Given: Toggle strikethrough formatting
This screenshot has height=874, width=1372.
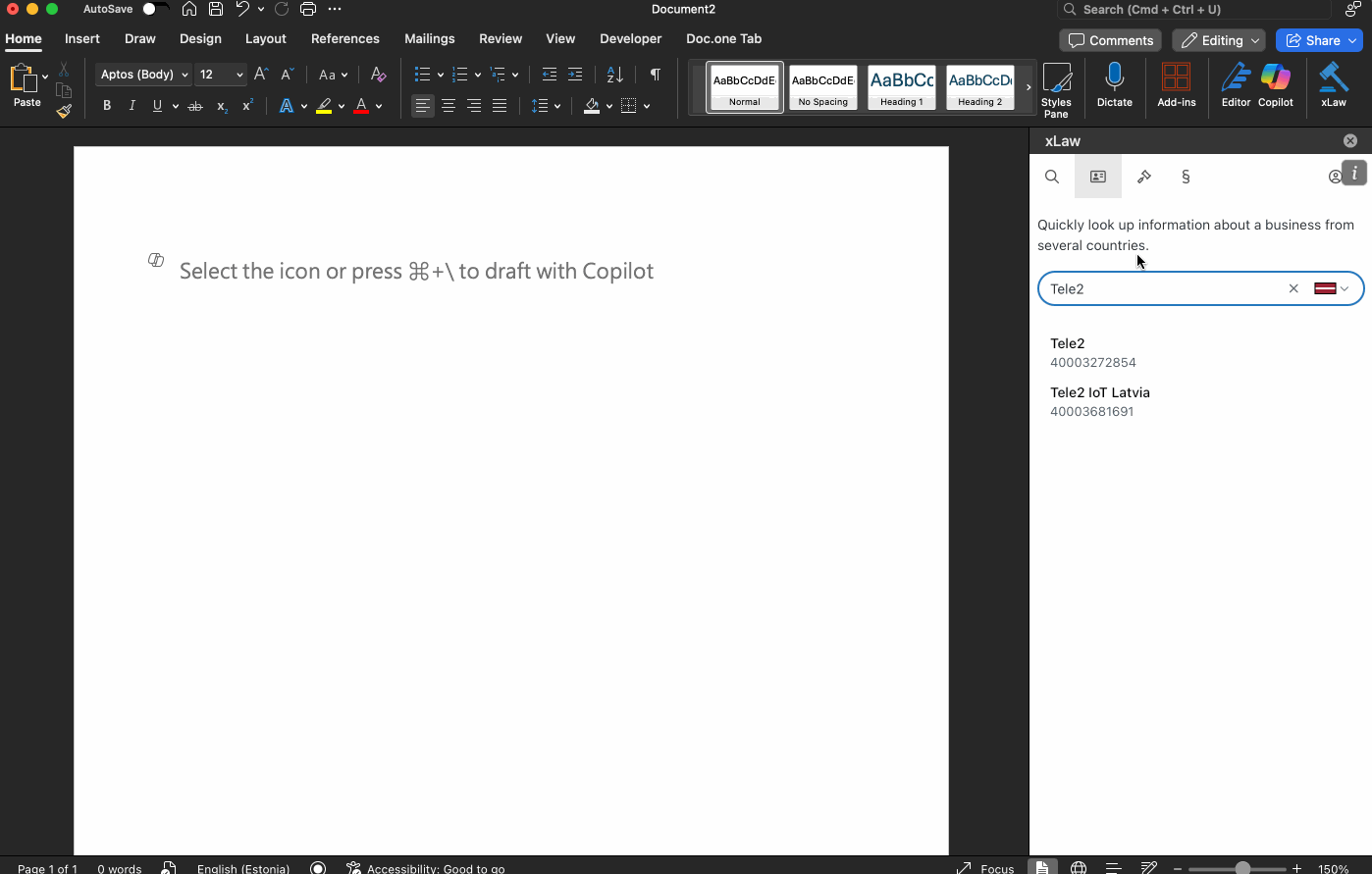Looking at the screenshot, I should tap(195, 106).
